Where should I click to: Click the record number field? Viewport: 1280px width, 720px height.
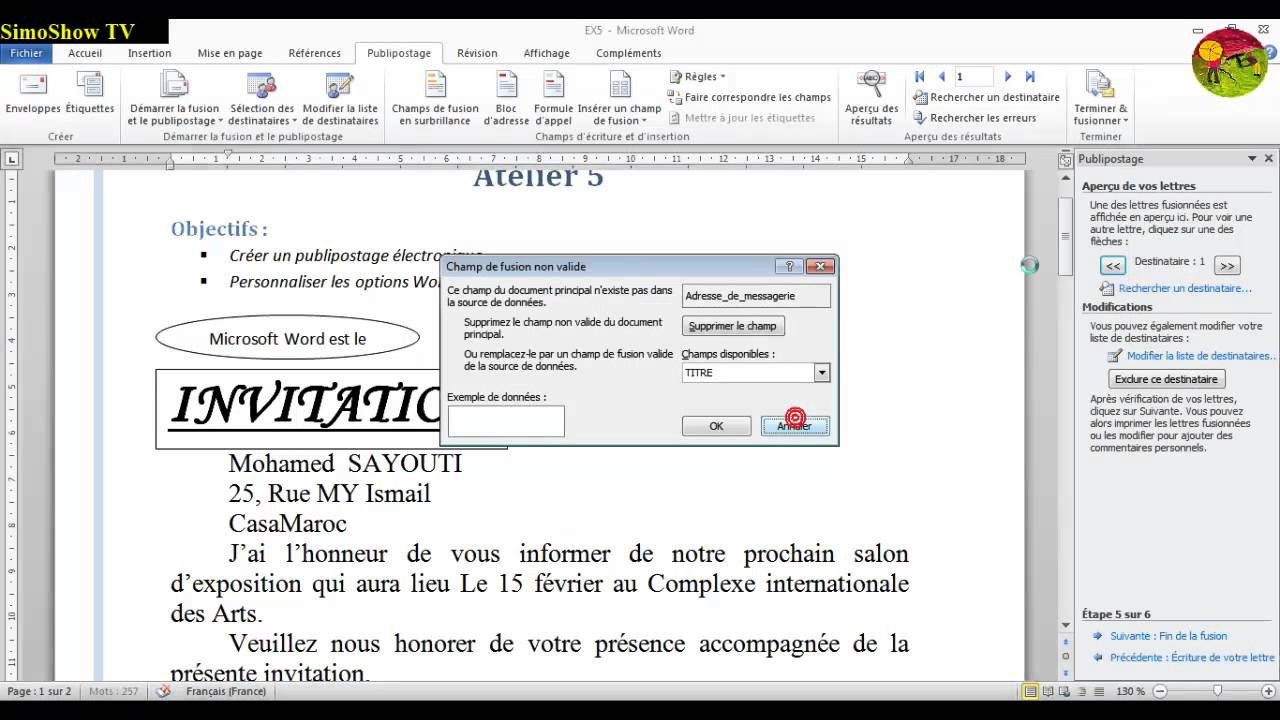click(x=974, y=76)
